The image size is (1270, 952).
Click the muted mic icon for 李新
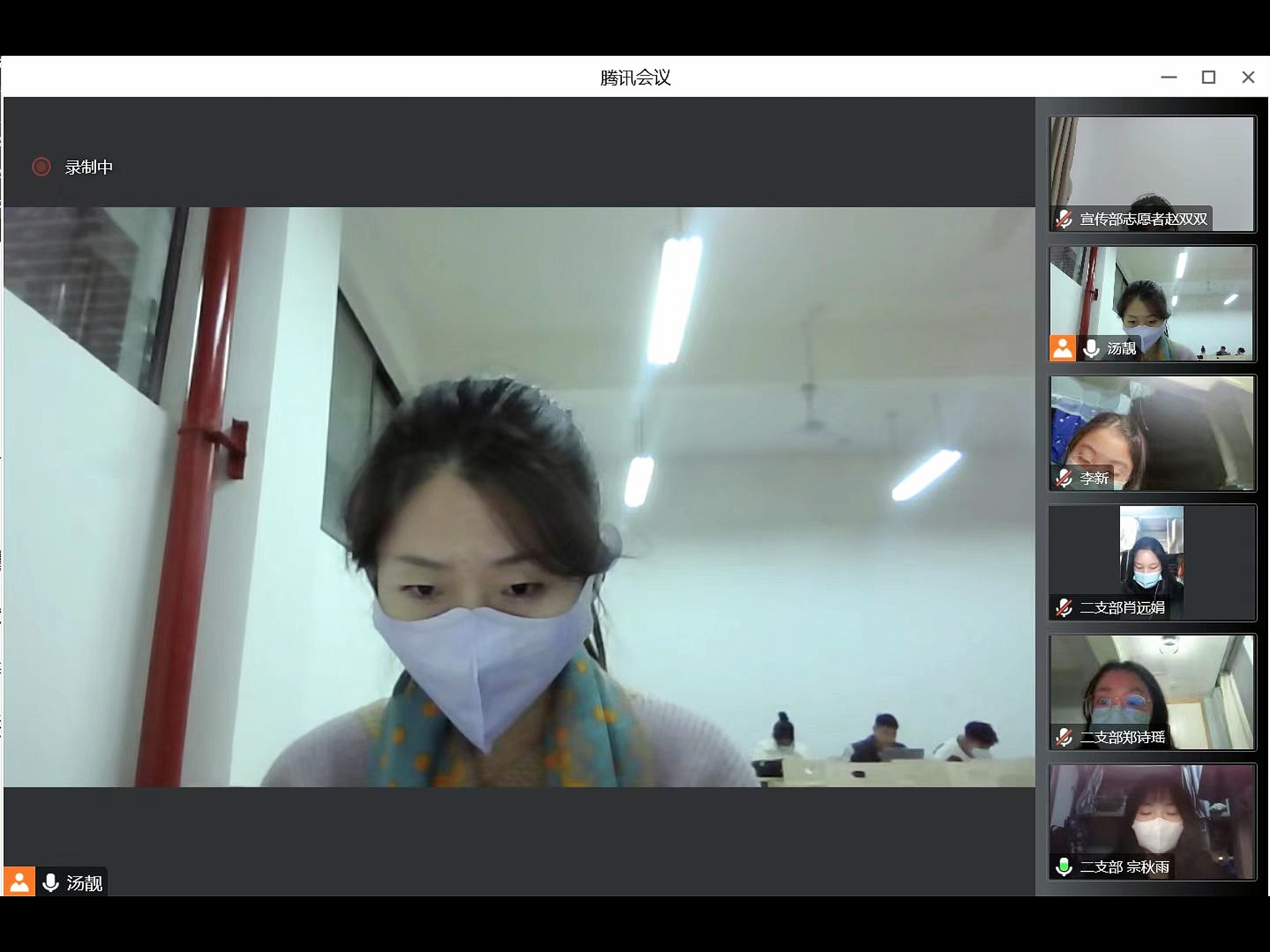click(1064, 478)
